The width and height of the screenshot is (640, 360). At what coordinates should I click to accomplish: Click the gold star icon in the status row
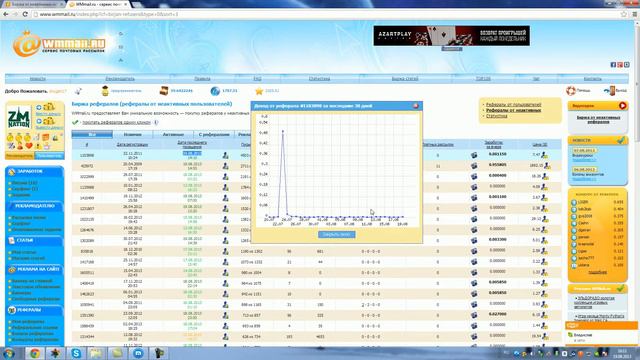point(259,91)
